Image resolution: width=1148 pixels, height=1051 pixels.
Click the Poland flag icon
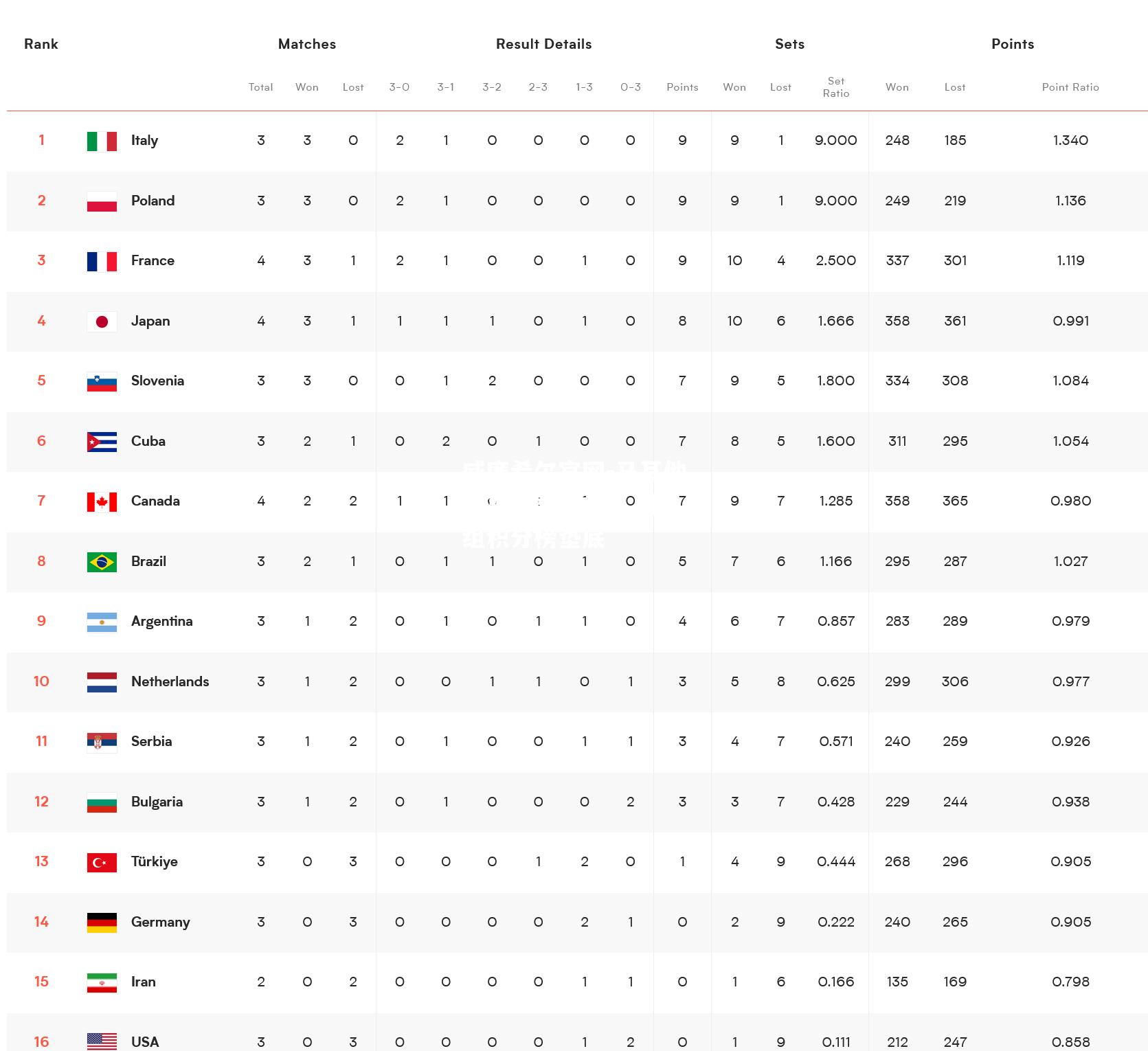[102, 201]
